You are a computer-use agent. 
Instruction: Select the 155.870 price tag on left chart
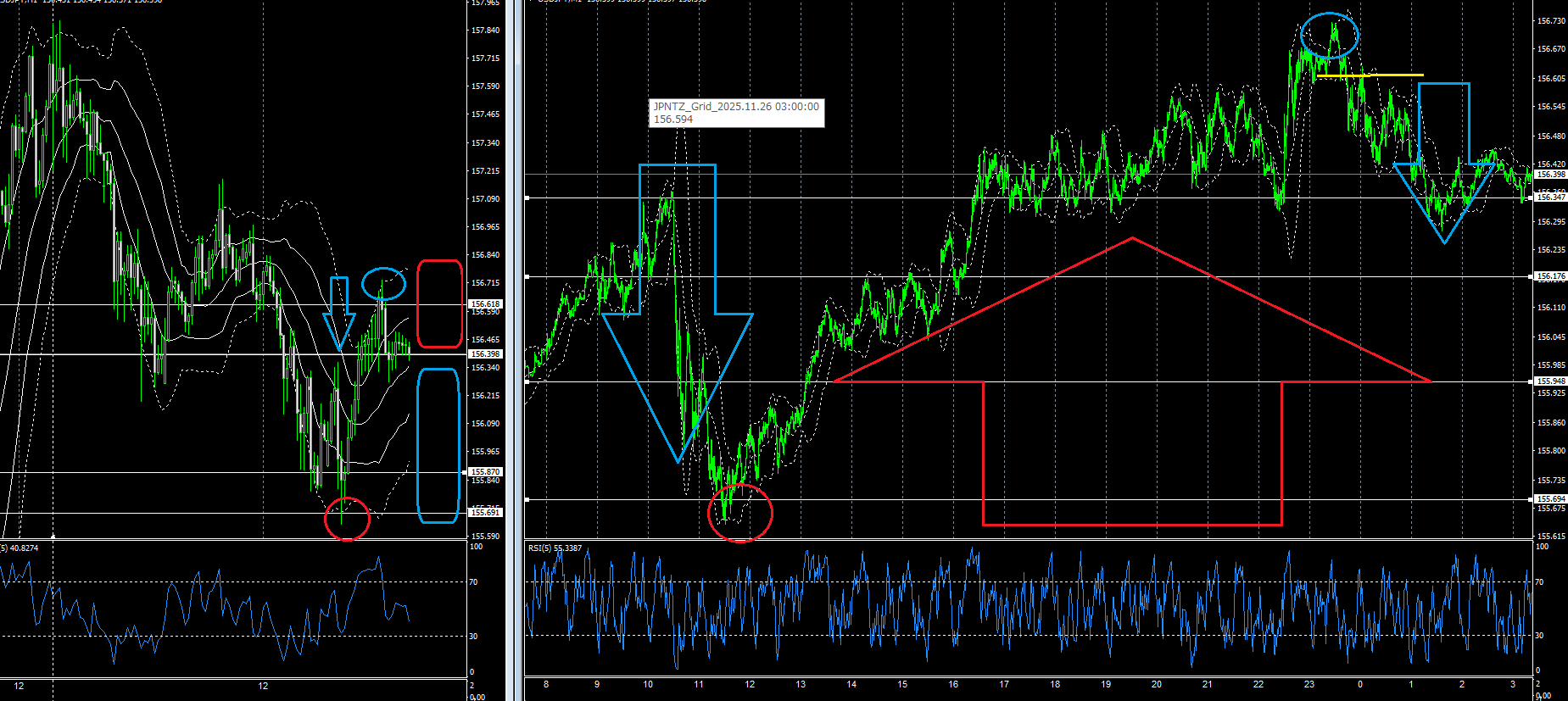point(485,472)
